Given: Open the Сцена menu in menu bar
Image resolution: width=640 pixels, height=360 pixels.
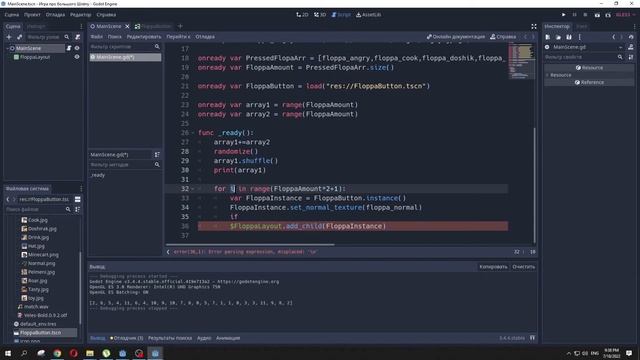Looking at the screenshot, I should click(12, 15).
